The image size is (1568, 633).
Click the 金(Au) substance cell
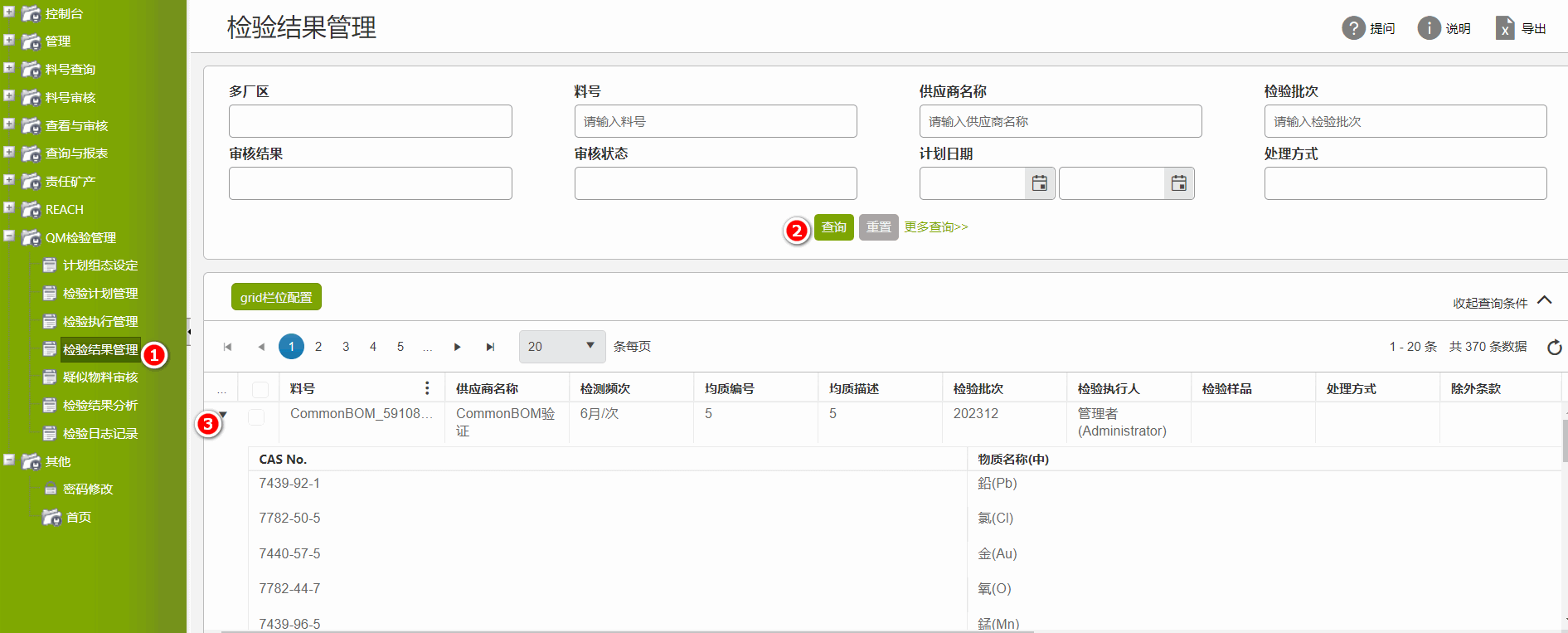(997, 553)
